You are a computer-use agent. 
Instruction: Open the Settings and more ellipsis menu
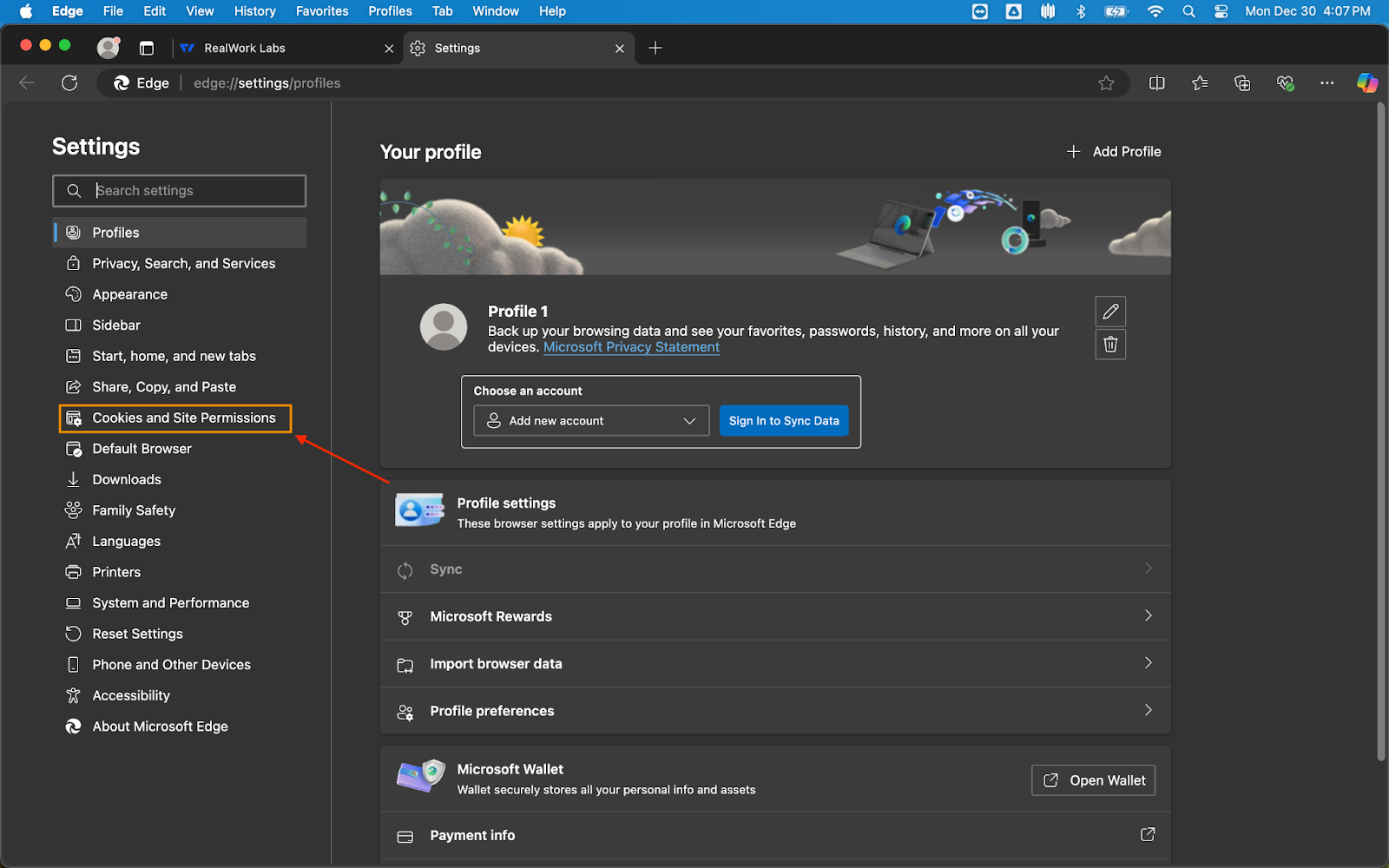pyautogui.click(x=1326, y=83)
